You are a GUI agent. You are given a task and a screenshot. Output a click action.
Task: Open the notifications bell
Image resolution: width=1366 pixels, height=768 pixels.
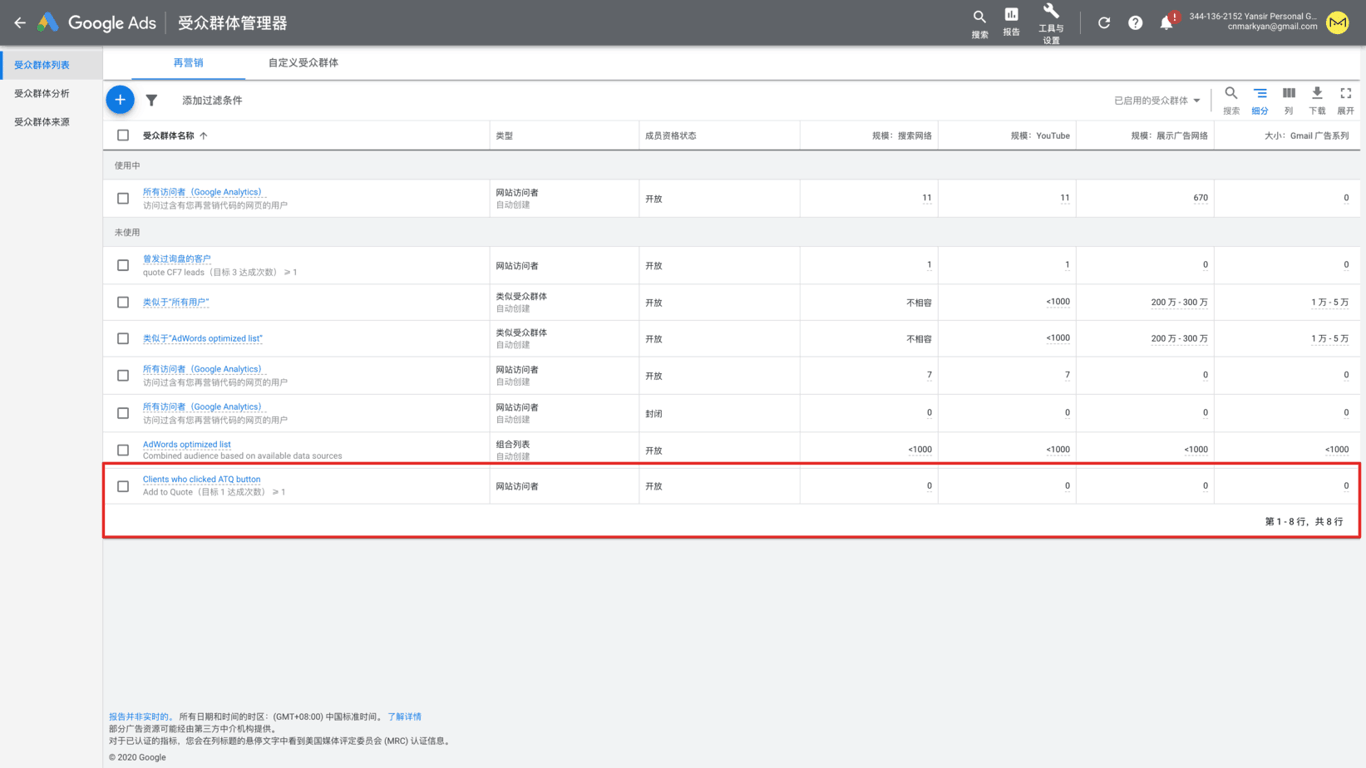point(1166,23)
